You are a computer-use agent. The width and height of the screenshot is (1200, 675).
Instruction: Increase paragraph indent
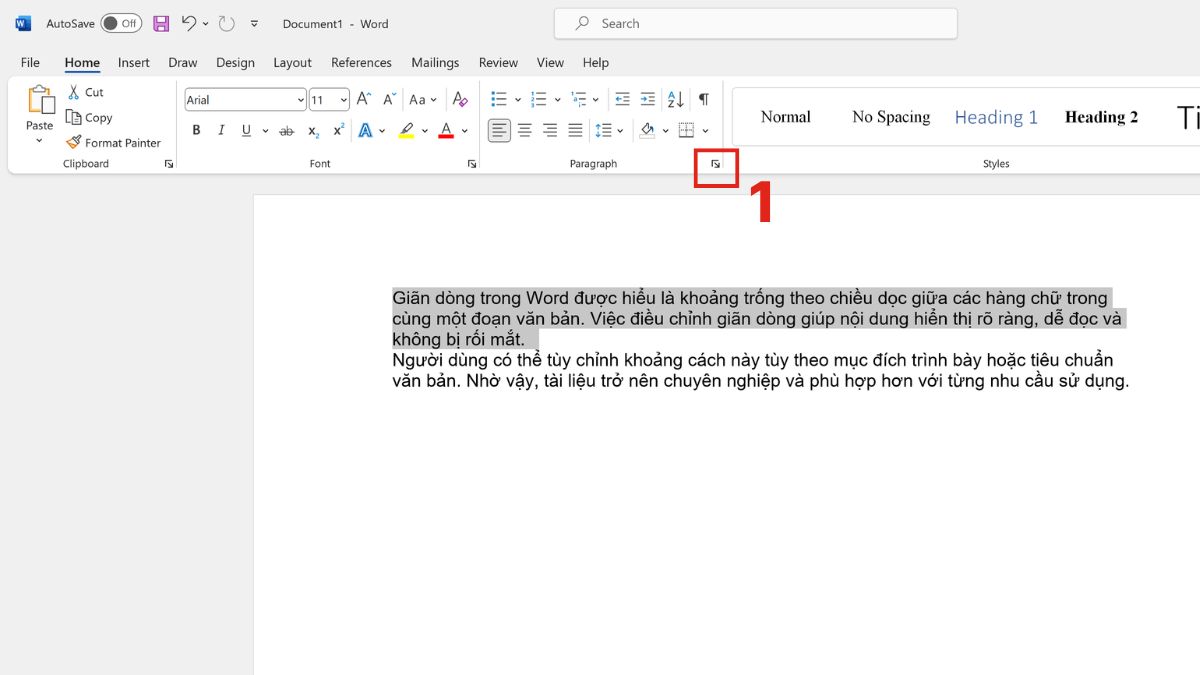[647, 99]
